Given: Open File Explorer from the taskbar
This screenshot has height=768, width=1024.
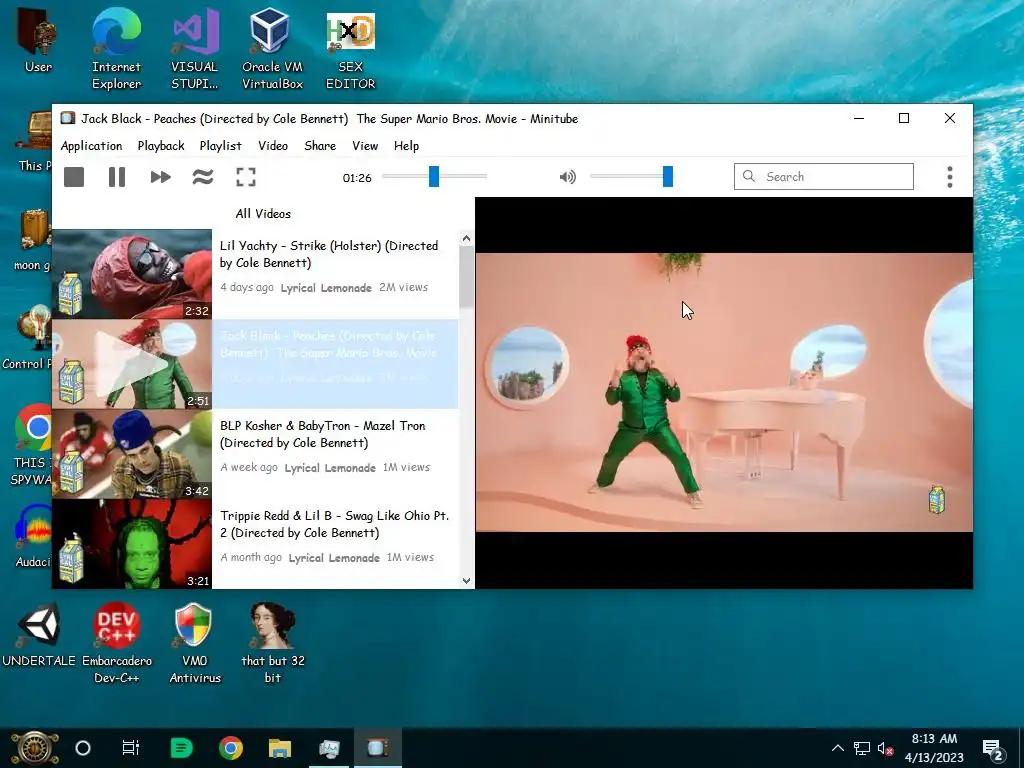Looking at the screenshot, I should (280, 748).
